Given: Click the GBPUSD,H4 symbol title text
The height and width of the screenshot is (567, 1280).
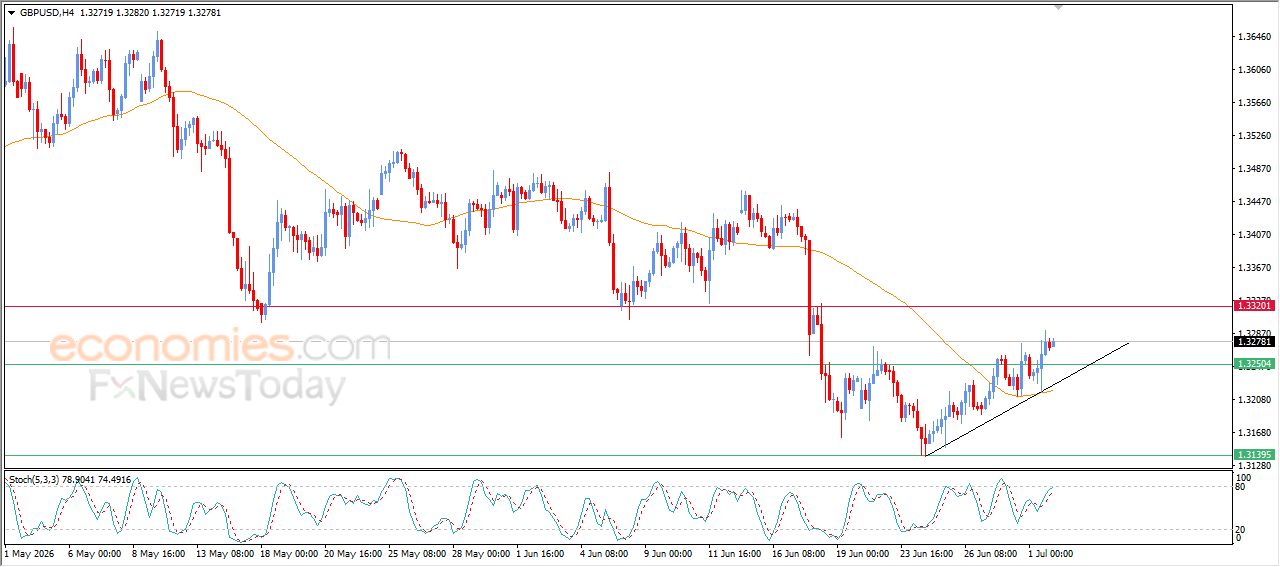Looking at the screenshot, I should [47, 13].
